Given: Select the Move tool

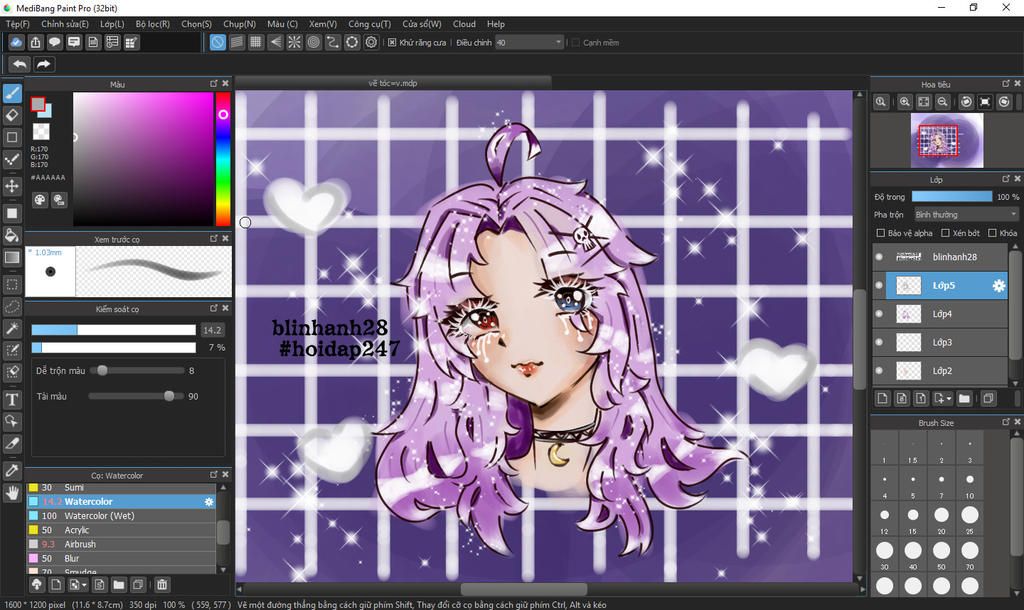Looking at the screenshot, I should click(12, 186).
